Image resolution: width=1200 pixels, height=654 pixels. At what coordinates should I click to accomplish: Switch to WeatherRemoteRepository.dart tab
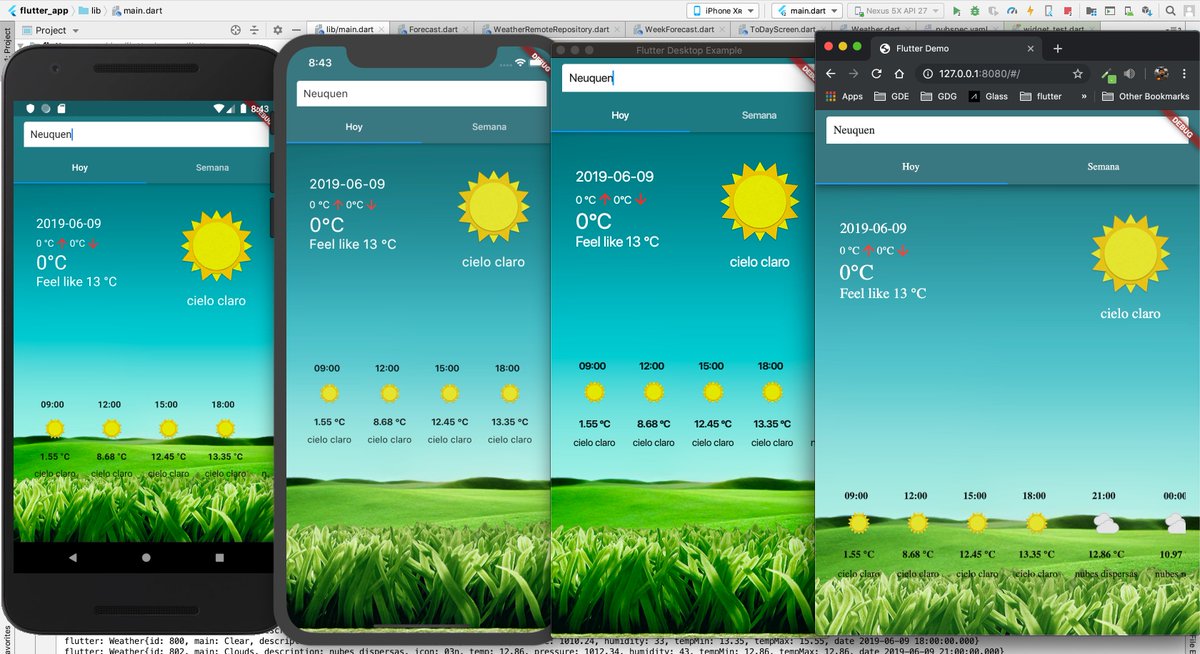(550, 30)
